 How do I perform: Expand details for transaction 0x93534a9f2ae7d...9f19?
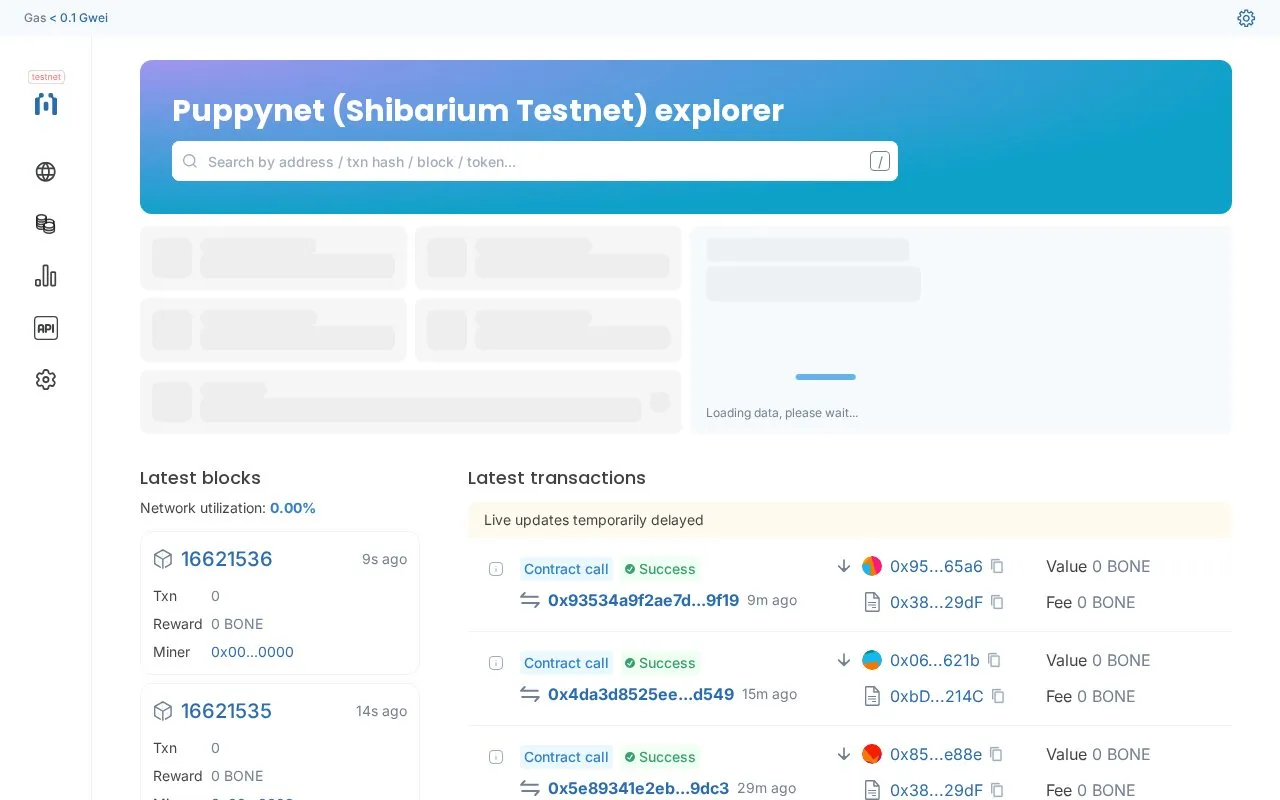pos(496,569)
